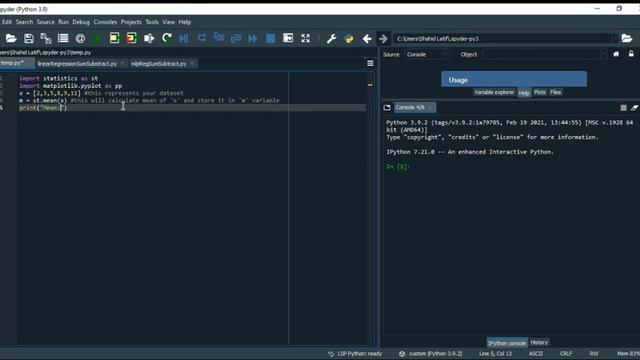The image size is (640, 360).
Task: Open the Tools menu
Action: pyautogui.click(x=152, y=22)
